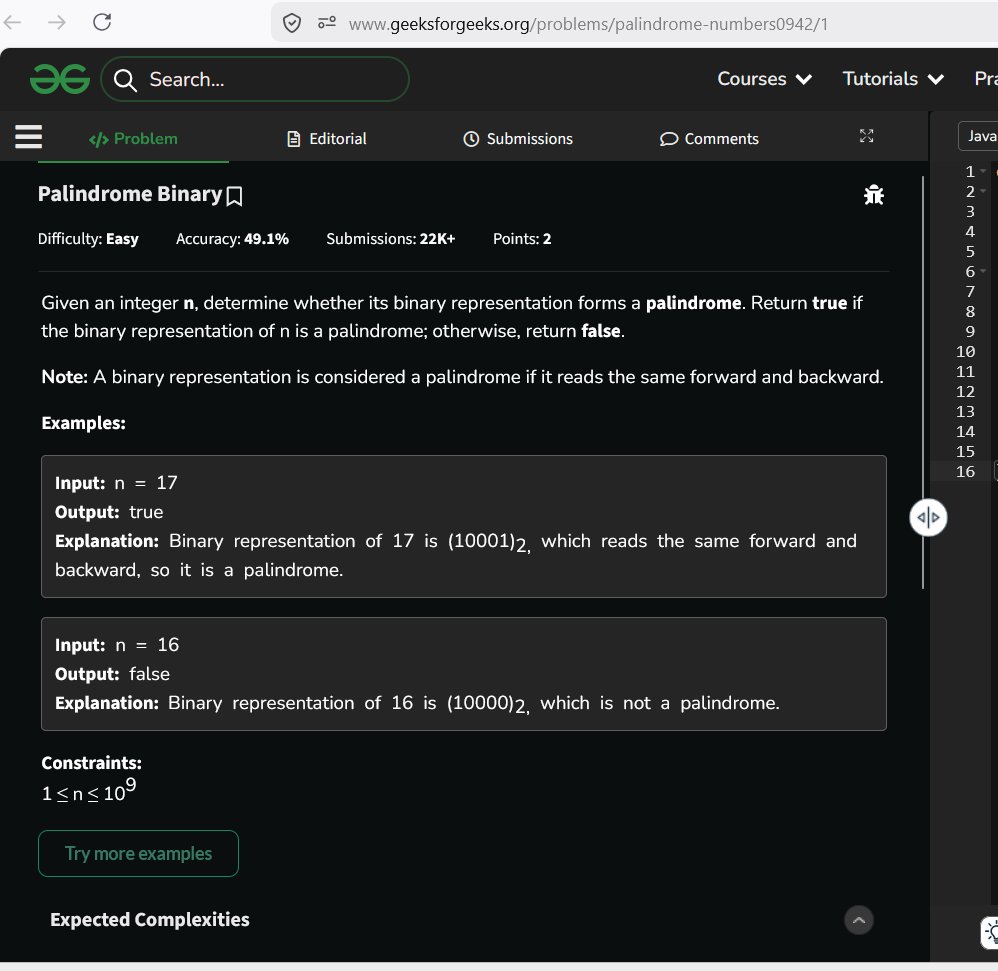Screen dimensions: 998x971
Task: Click the Try more examples button
Action: click(x=138, y=853)
